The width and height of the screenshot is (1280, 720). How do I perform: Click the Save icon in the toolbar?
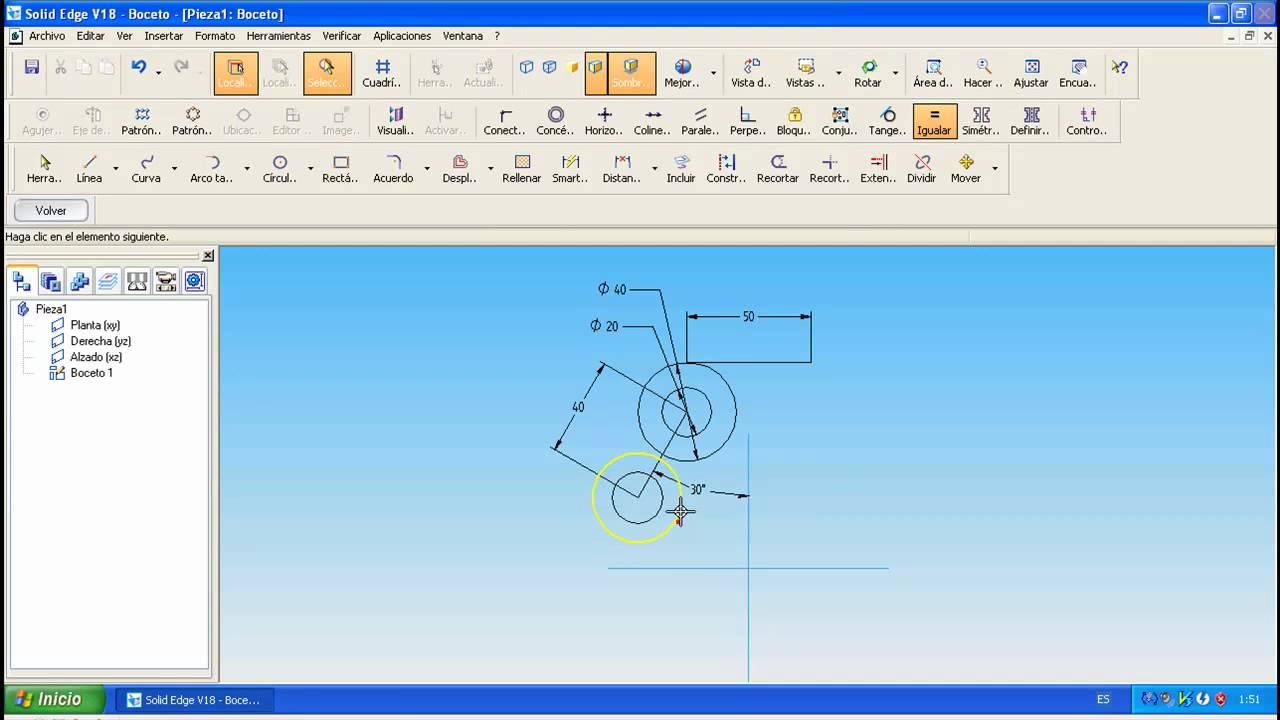[x=32, y=67]
